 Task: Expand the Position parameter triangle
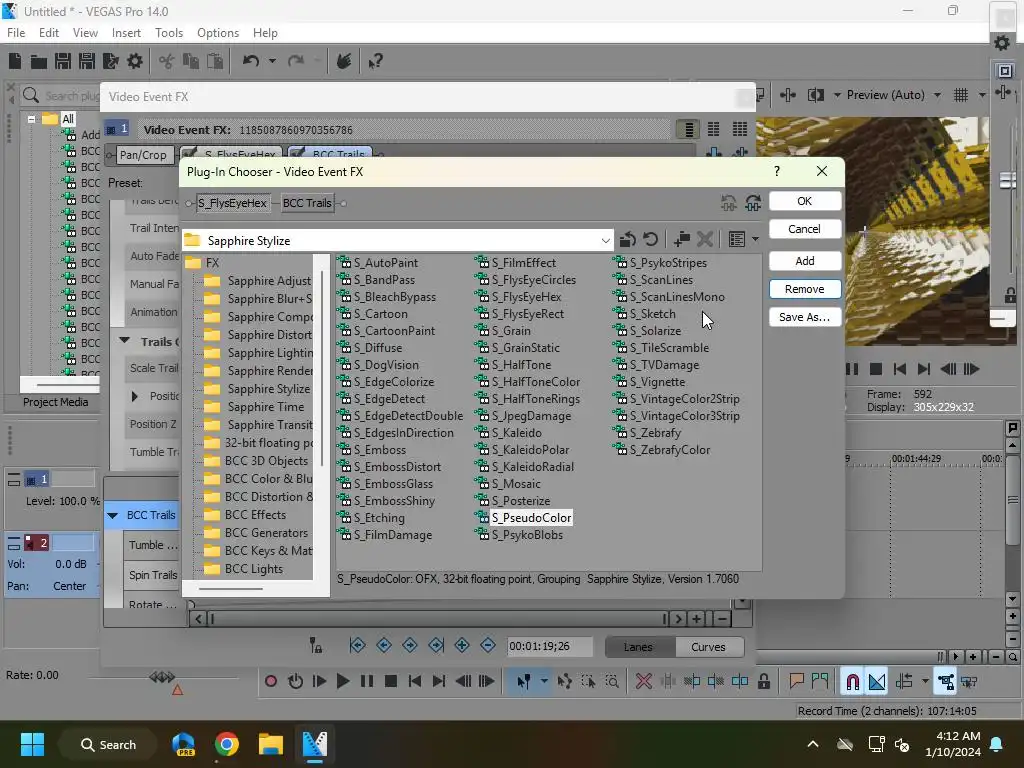point(135,396)
